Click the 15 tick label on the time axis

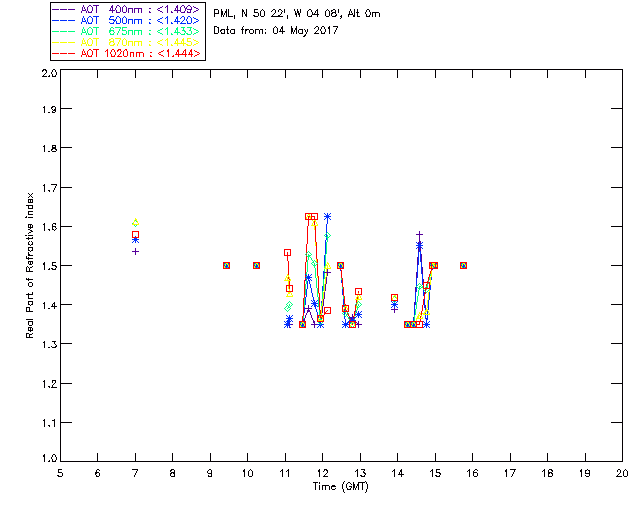(435, 473)
